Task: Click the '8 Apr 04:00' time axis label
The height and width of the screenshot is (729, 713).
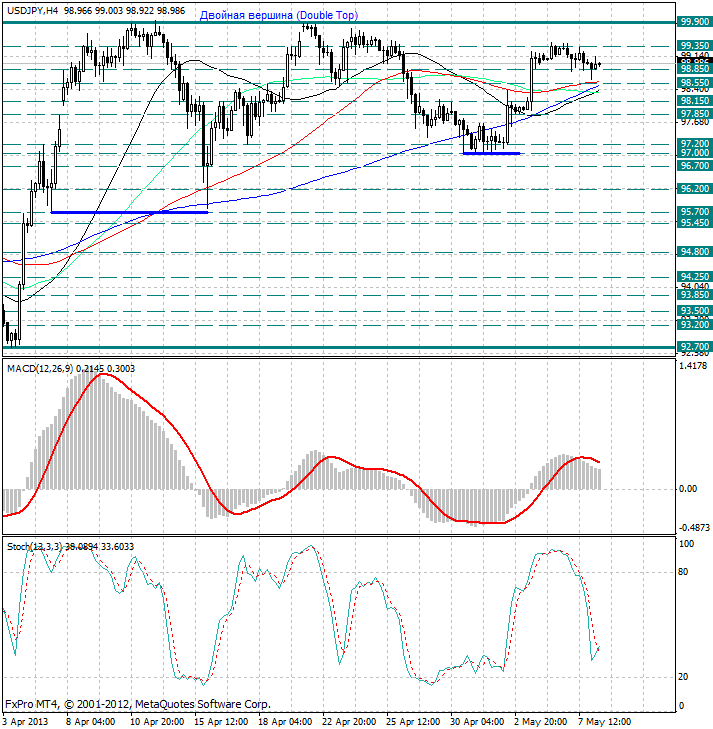Action: point(91,722)
